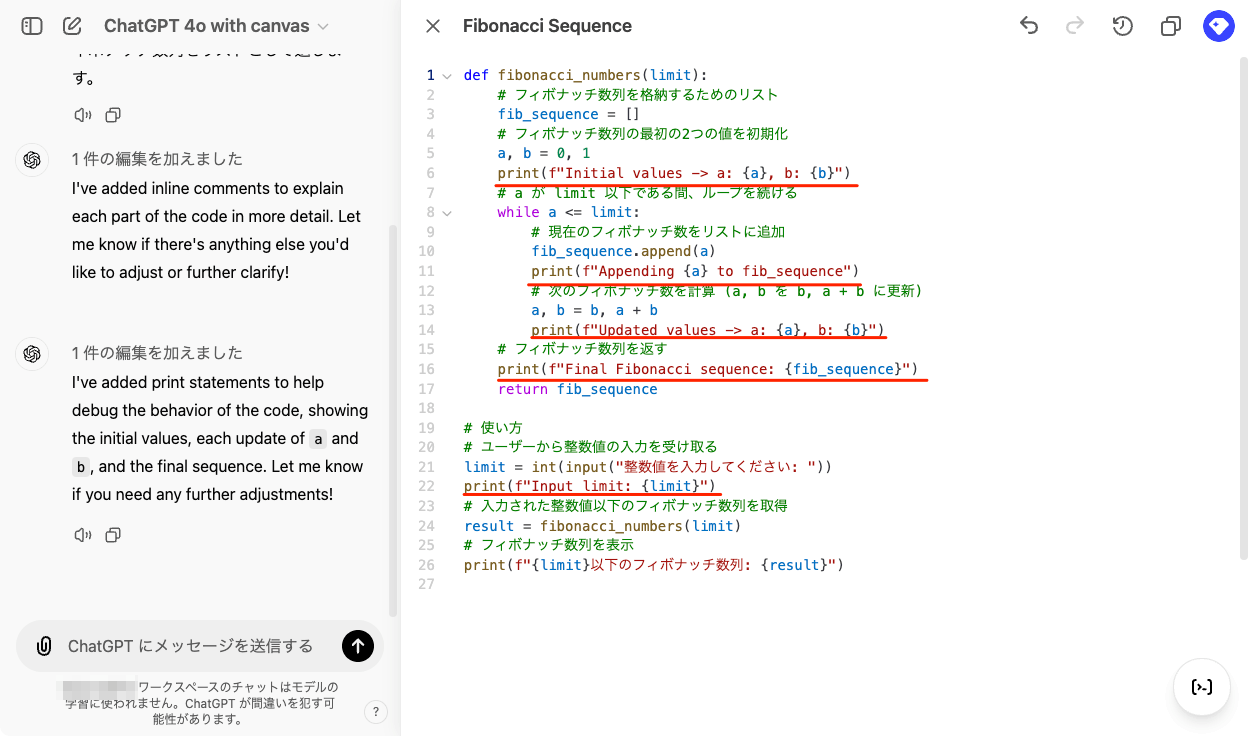Click the '# 使い方' comment line
This screenshot has width=1251, height=736.
point(493,428)
